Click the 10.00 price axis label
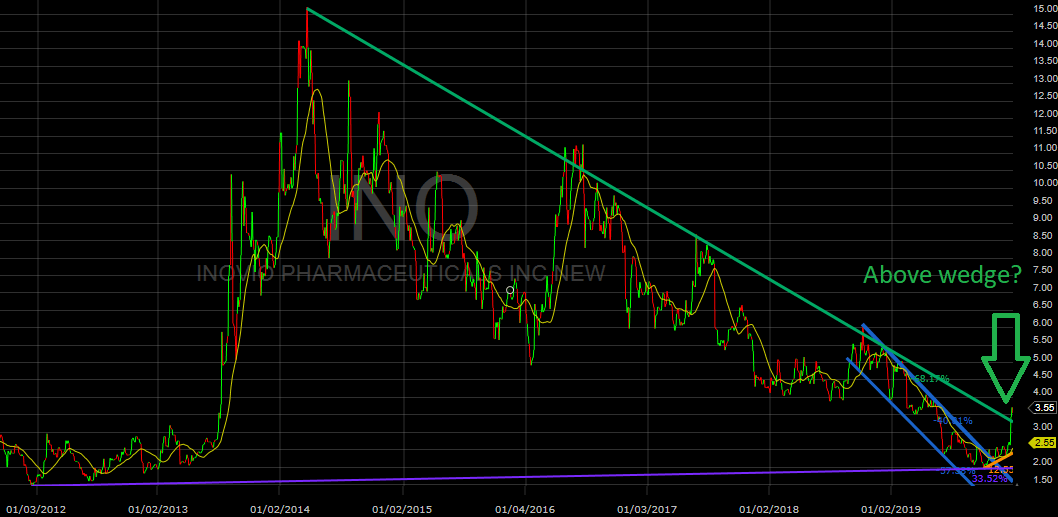 1044,184
